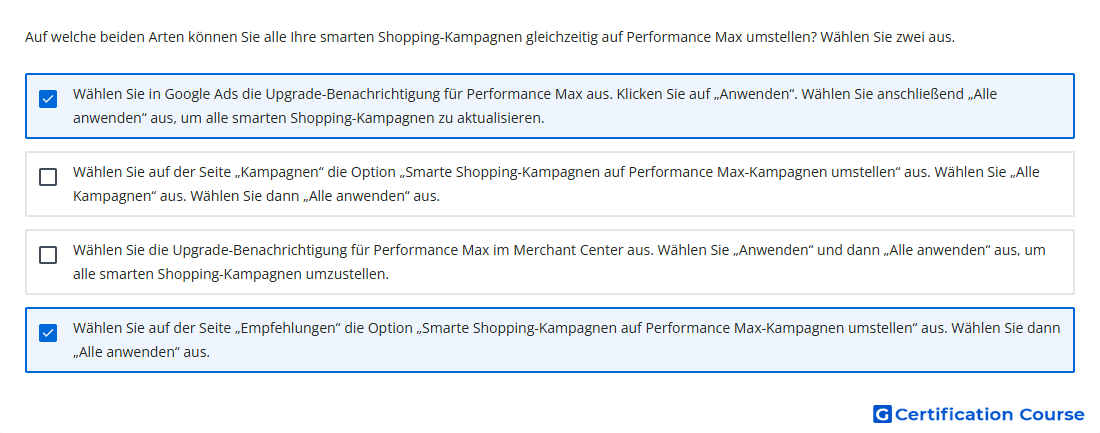
Task: Click "Performance Max-Kampagnen umstellen" in the fourth answer
Action: click(779, 328)
